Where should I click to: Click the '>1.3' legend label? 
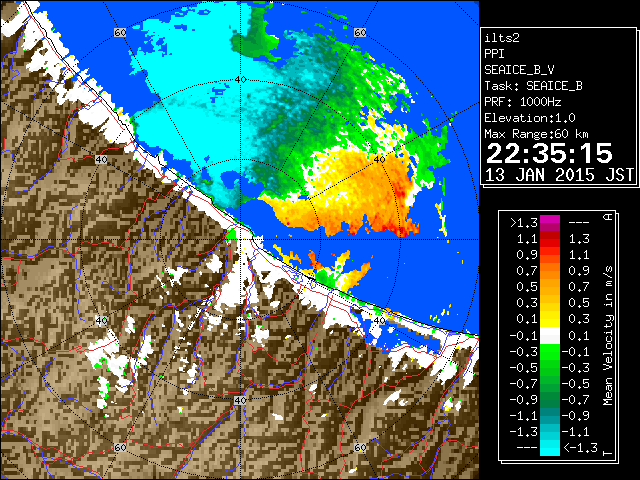click(x=523, y=223)
